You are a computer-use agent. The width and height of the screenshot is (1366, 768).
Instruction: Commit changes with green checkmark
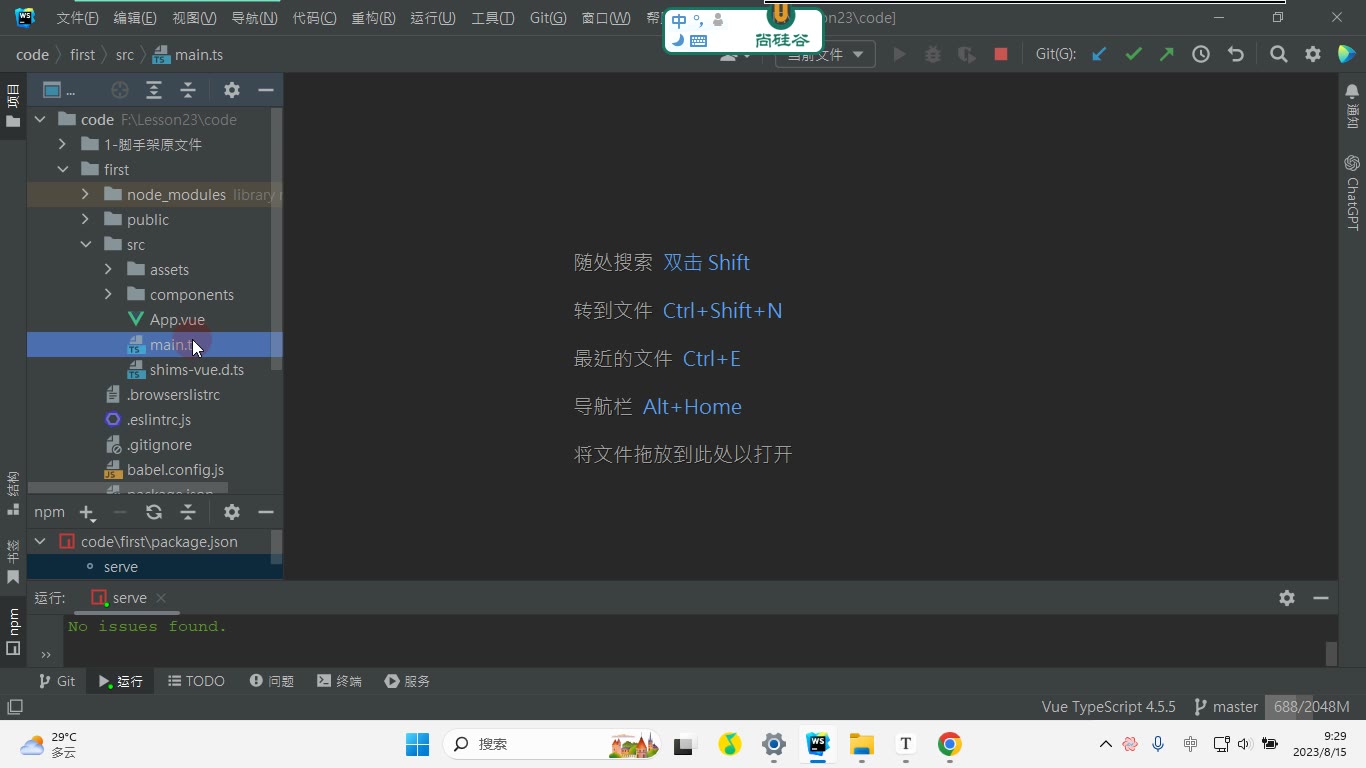pos(1133,55)
